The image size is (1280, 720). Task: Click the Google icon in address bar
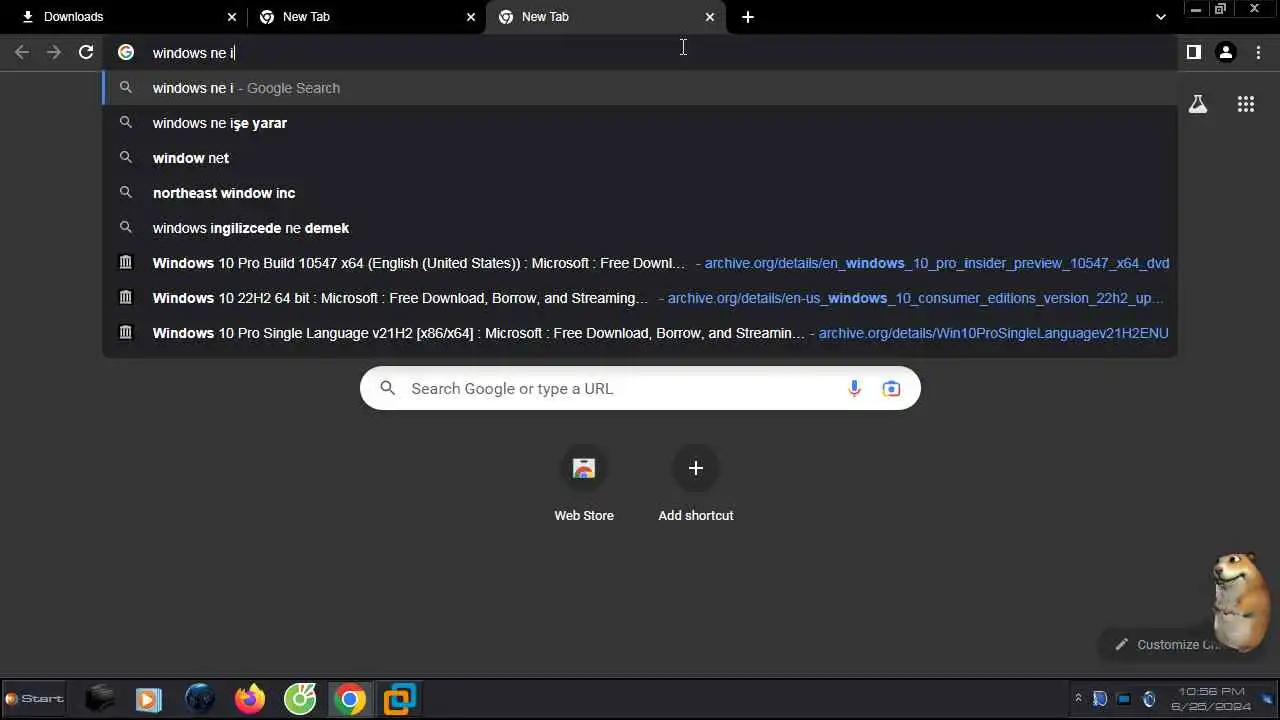[126, 52]
